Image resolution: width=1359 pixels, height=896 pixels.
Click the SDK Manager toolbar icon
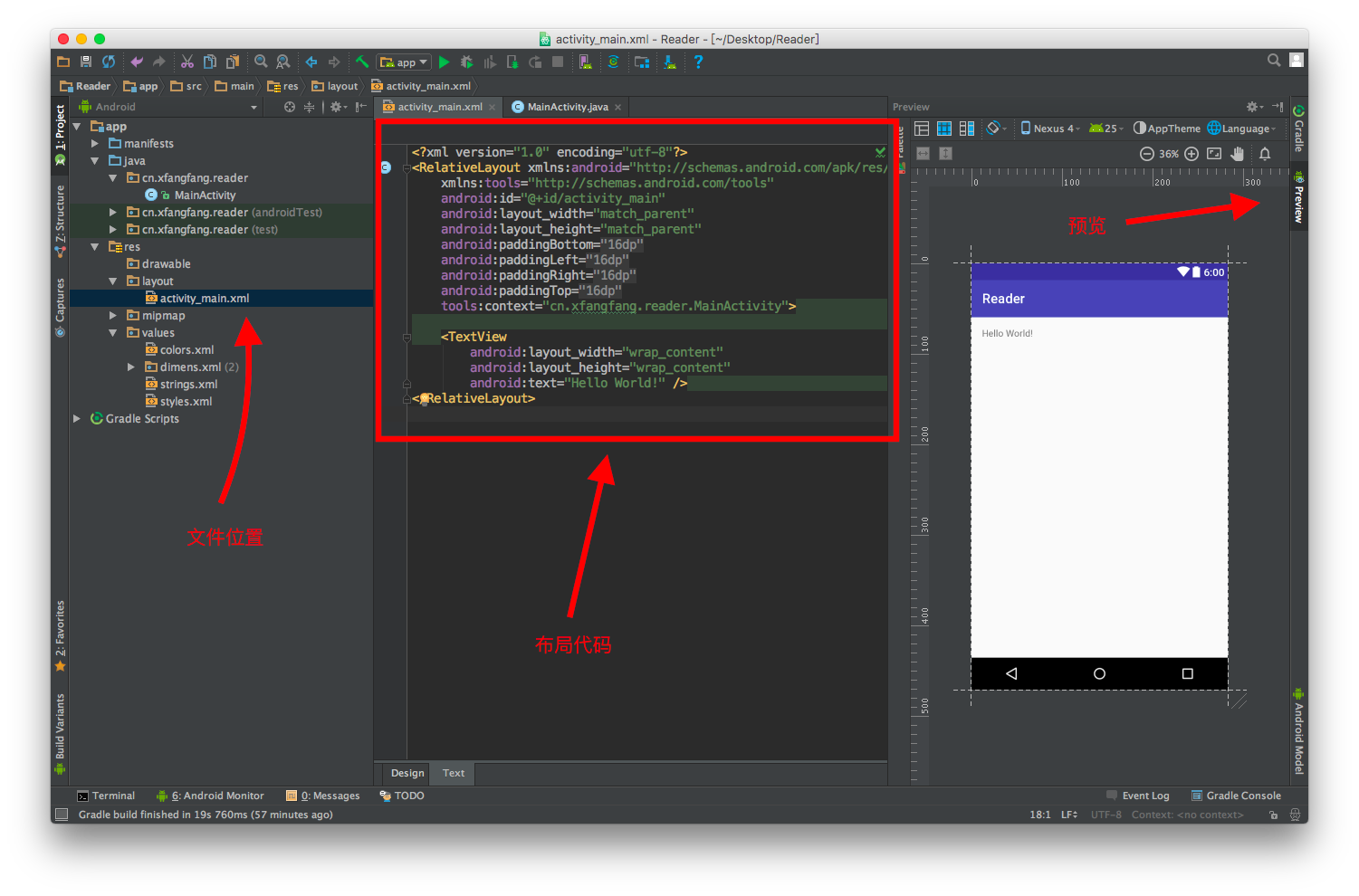click(x=670, y=62)
